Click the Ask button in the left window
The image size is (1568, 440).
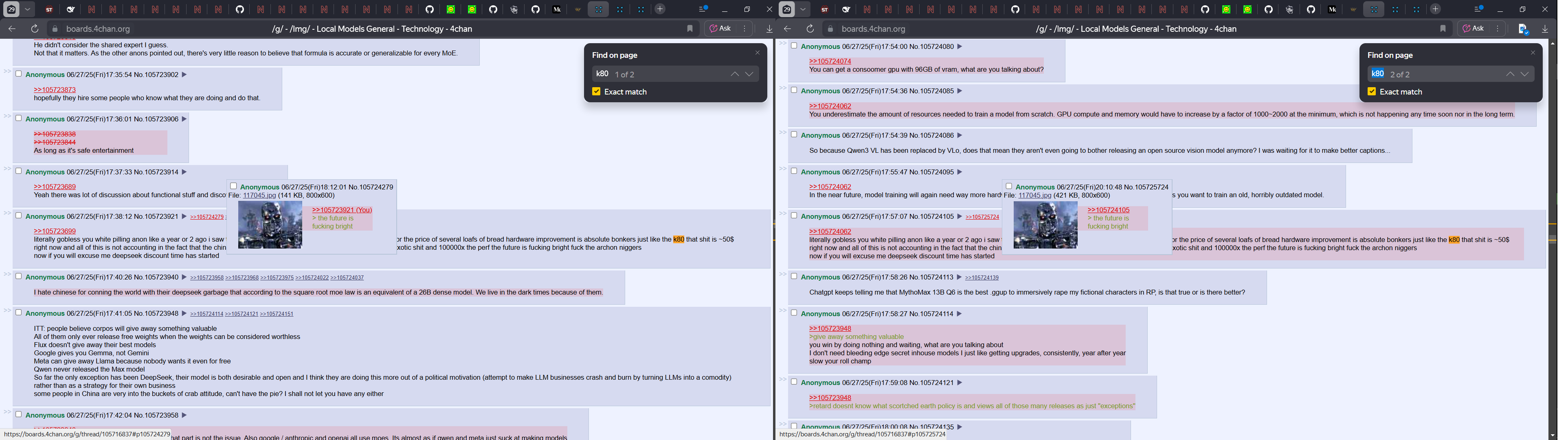point(720,29)
